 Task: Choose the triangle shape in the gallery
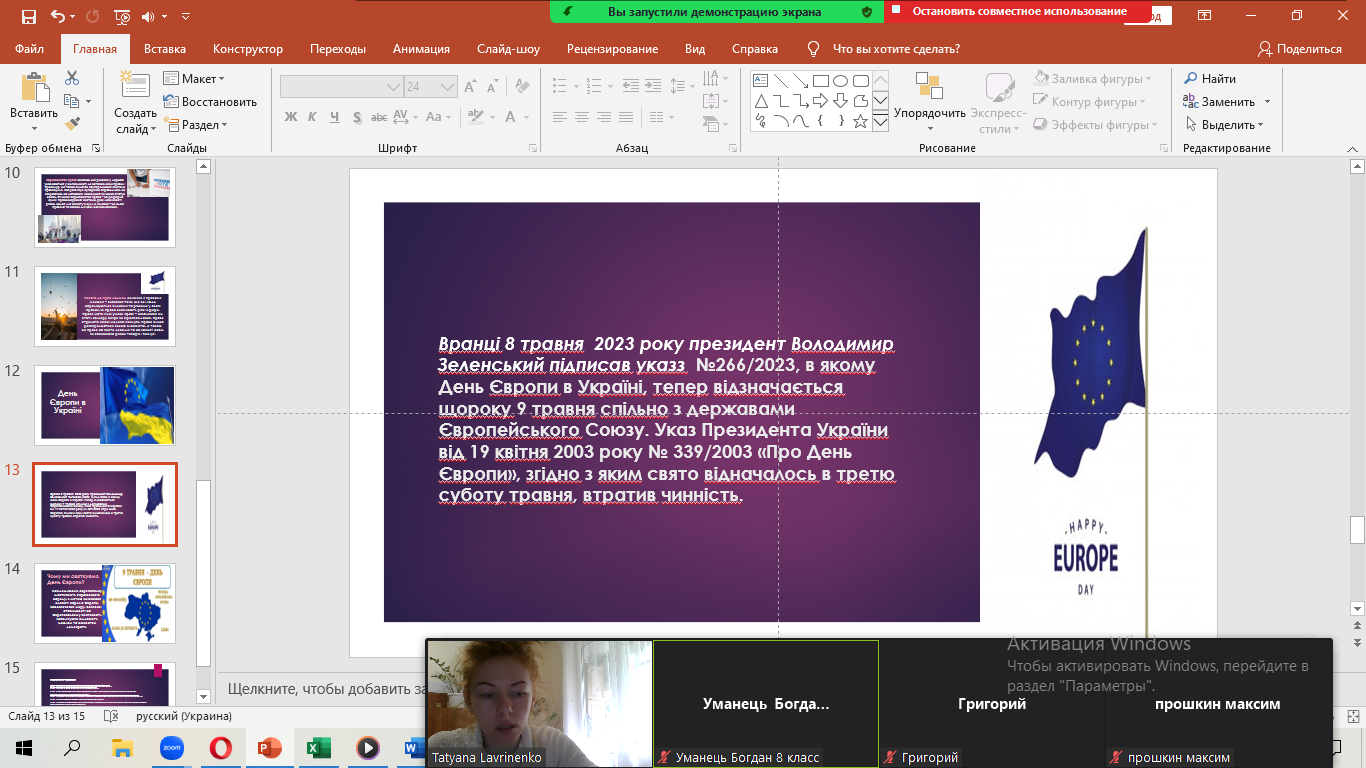(x=760, y=101)
